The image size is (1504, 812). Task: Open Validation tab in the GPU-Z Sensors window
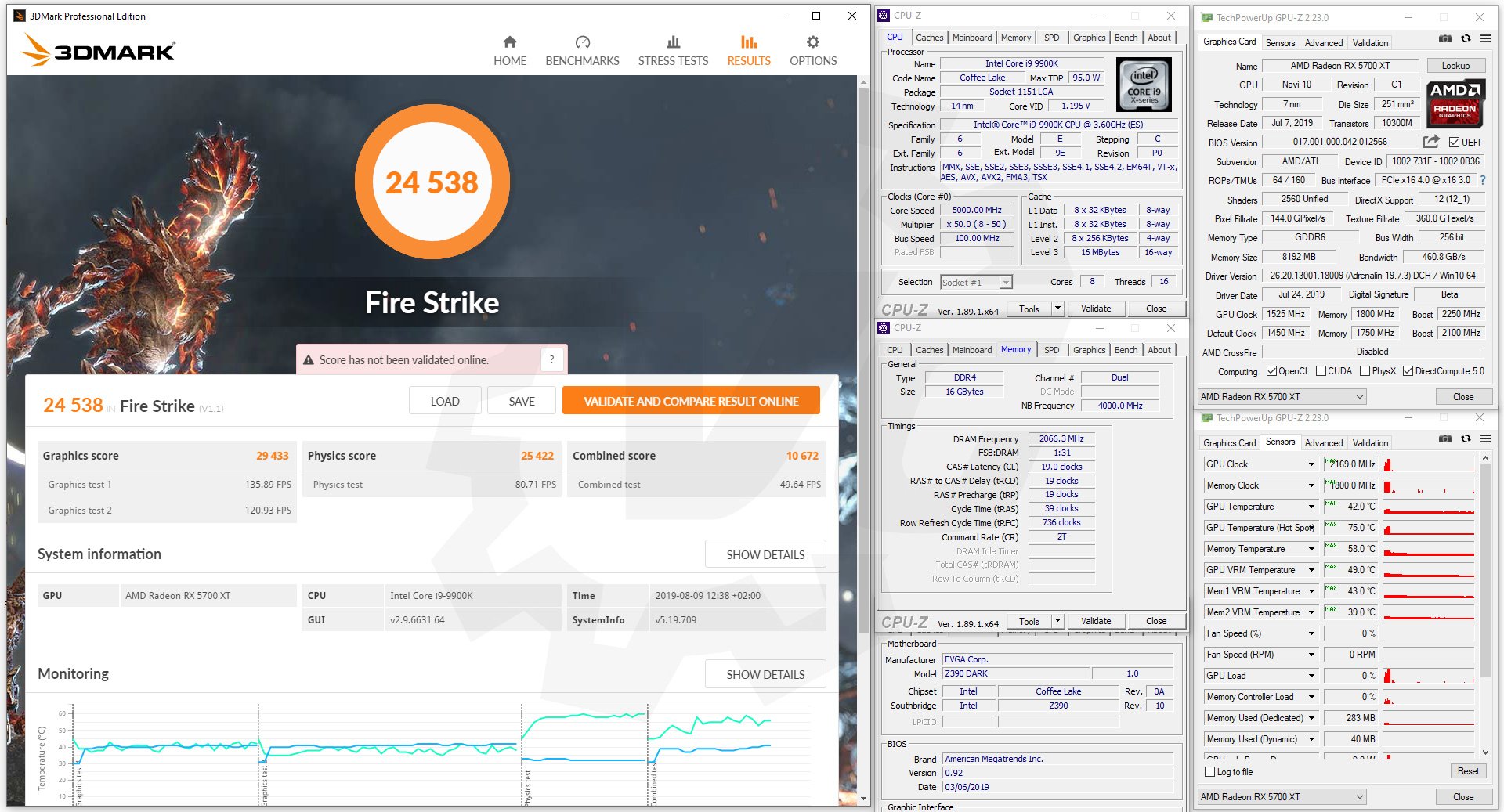click(x=1370, y=443)
